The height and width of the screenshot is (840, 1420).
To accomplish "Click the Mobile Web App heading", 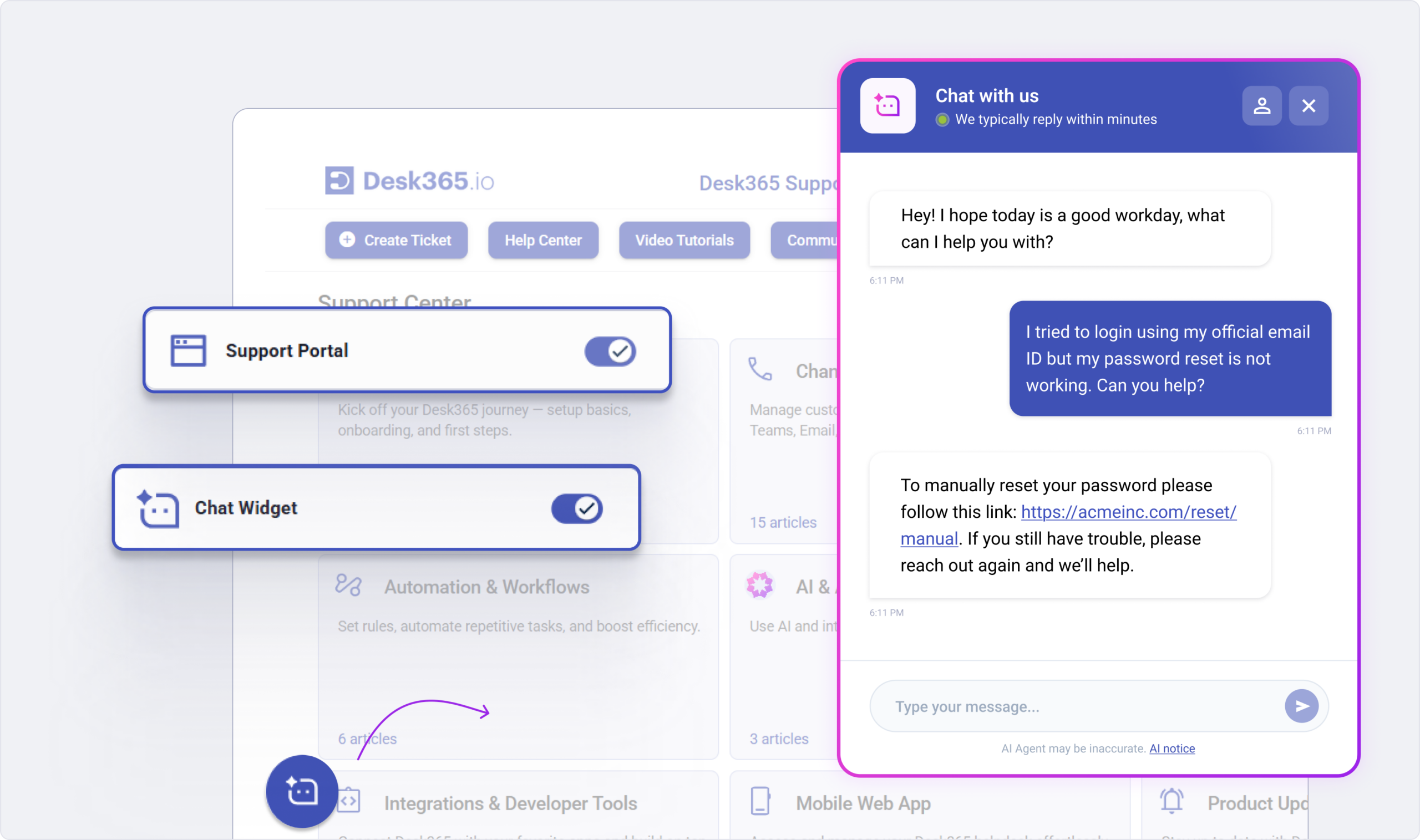I will point(863,803).
